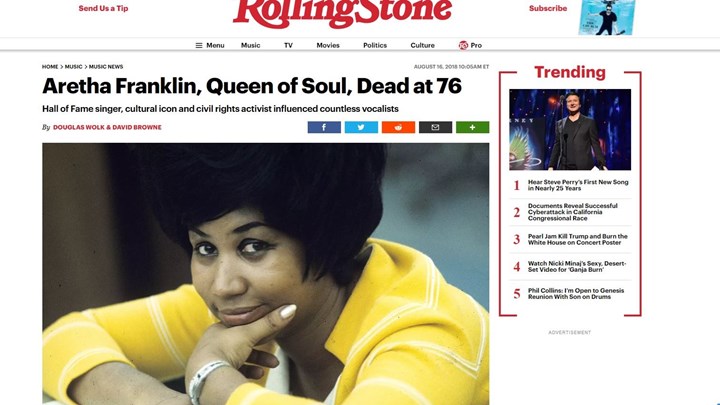720x405 pixels.
Task: Click magazine cover image next to Subscribe
Action: [607, 17]
